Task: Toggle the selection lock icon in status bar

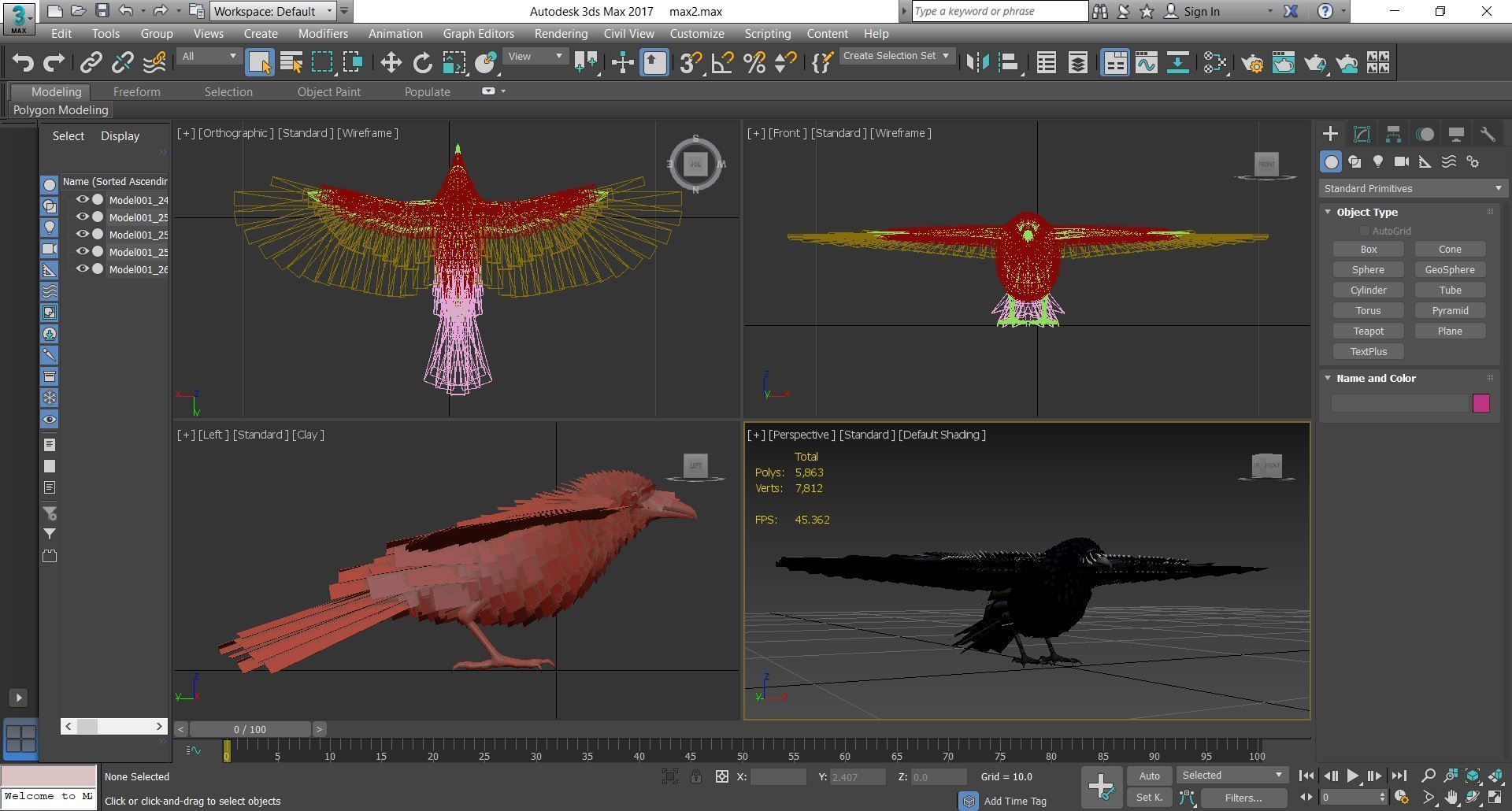Action: [696, 777]
